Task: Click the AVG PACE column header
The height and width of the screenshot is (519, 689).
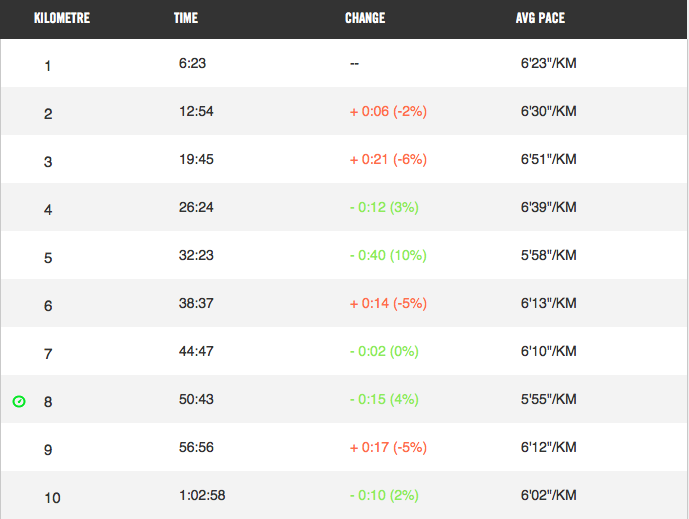Action: click(540, 18)
